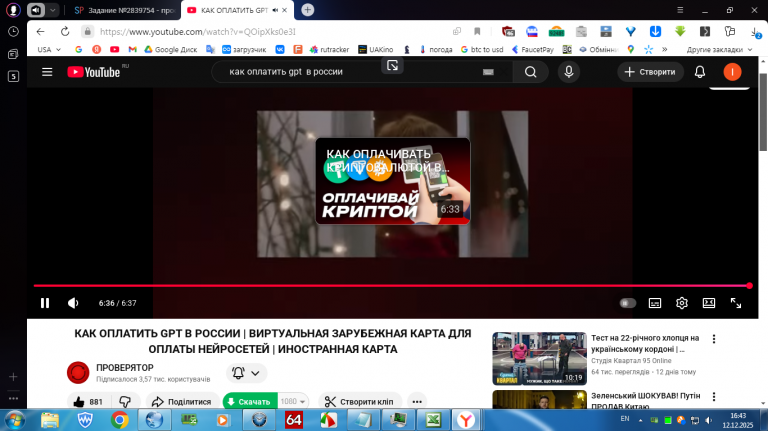Expand the USA bookmarks folder
Viewport: 768px width, 431px height.
coord(49,49)
